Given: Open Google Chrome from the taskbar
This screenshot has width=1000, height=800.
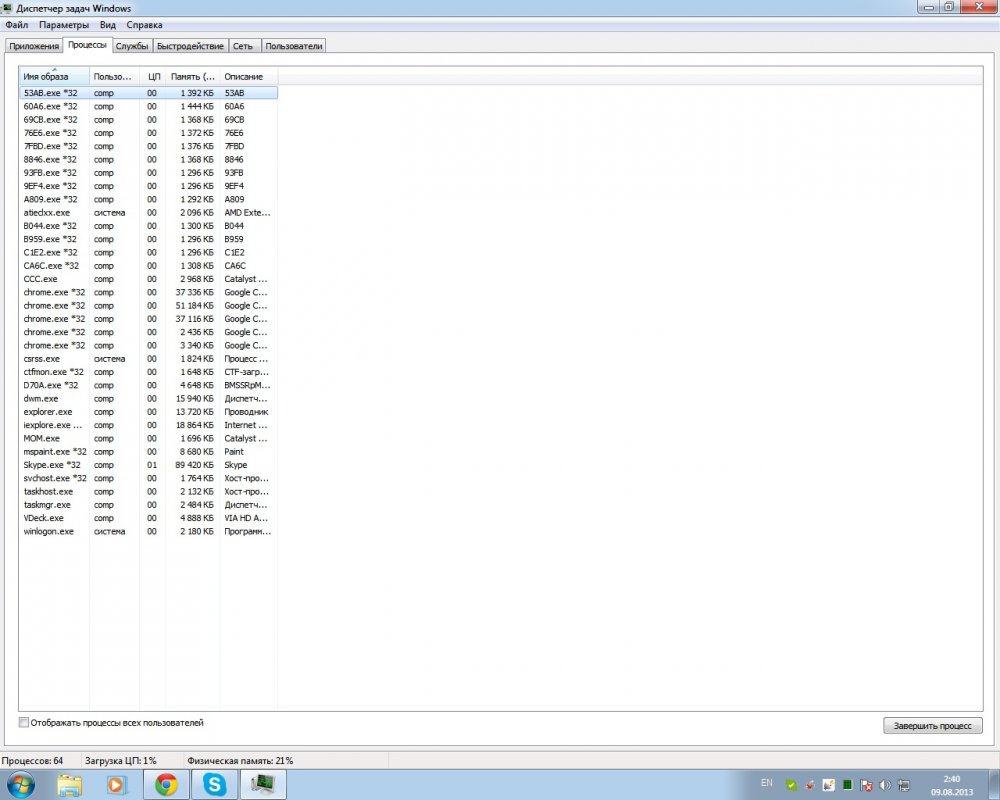Looking at the screenshot, I should pos(166,785).
